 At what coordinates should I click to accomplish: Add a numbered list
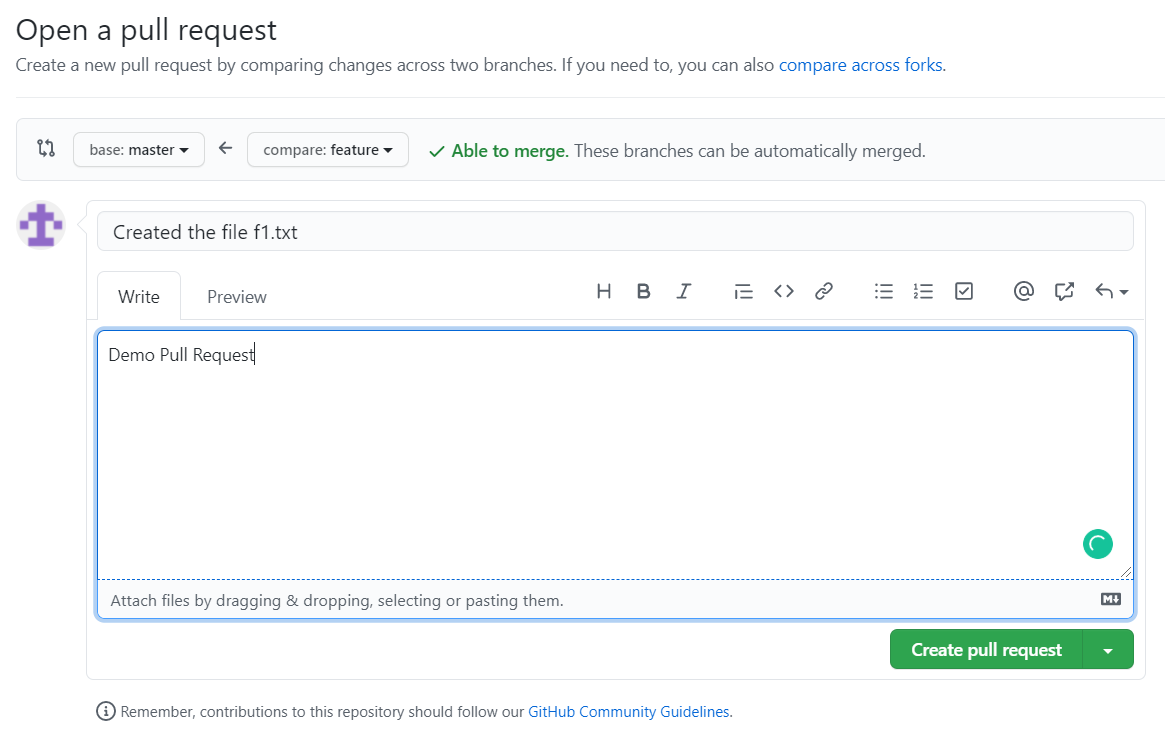(x=923, y=291)
